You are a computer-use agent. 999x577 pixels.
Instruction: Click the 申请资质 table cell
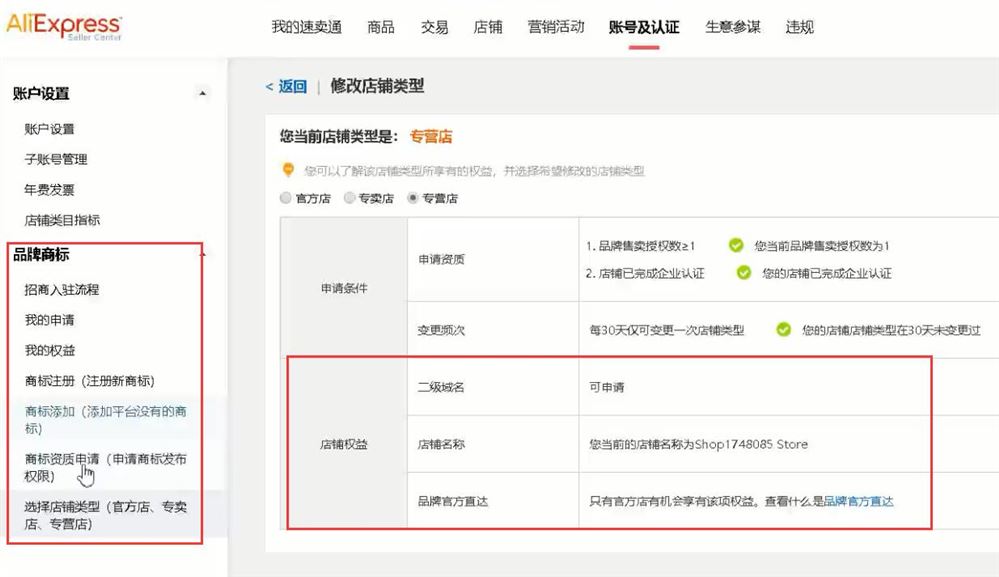click(x=493, y=259)
